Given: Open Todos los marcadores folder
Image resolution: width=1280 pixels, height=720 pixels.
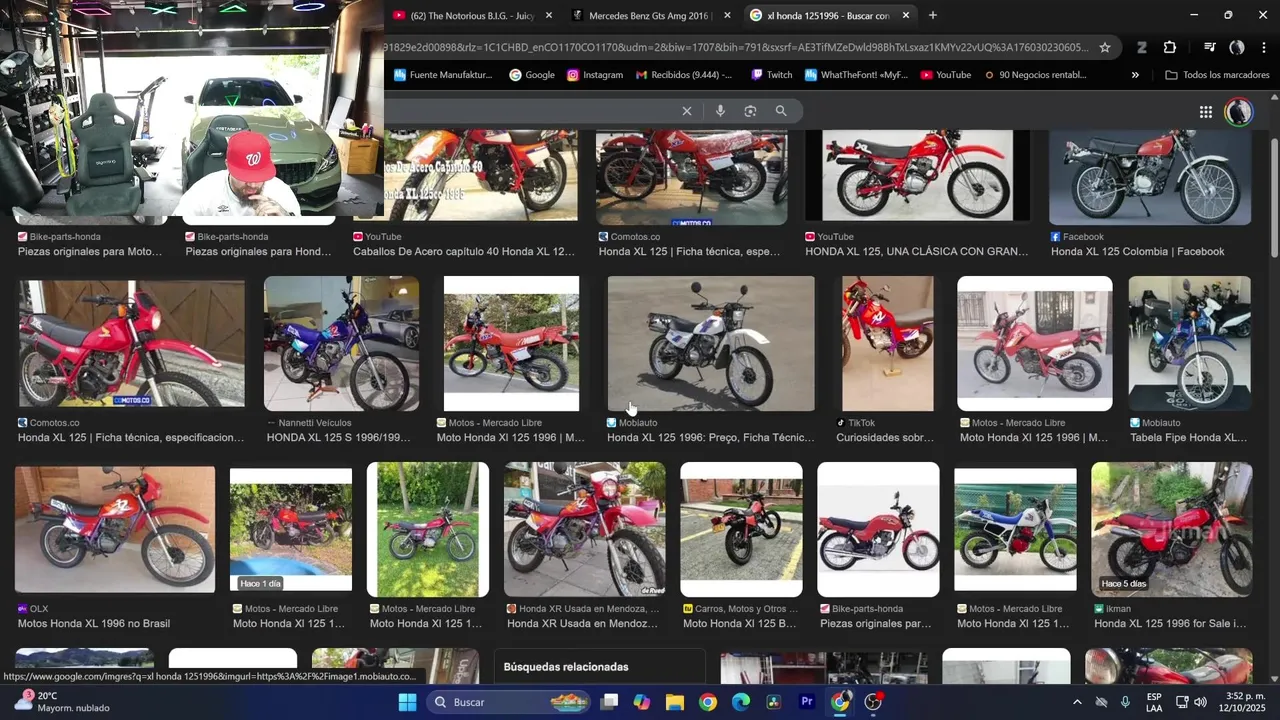Looking at the screenshot, I should [1217, 75].
